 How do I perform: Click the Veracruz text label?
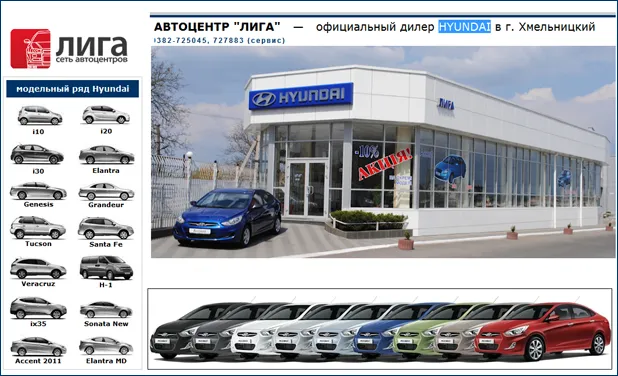point(38,284)
